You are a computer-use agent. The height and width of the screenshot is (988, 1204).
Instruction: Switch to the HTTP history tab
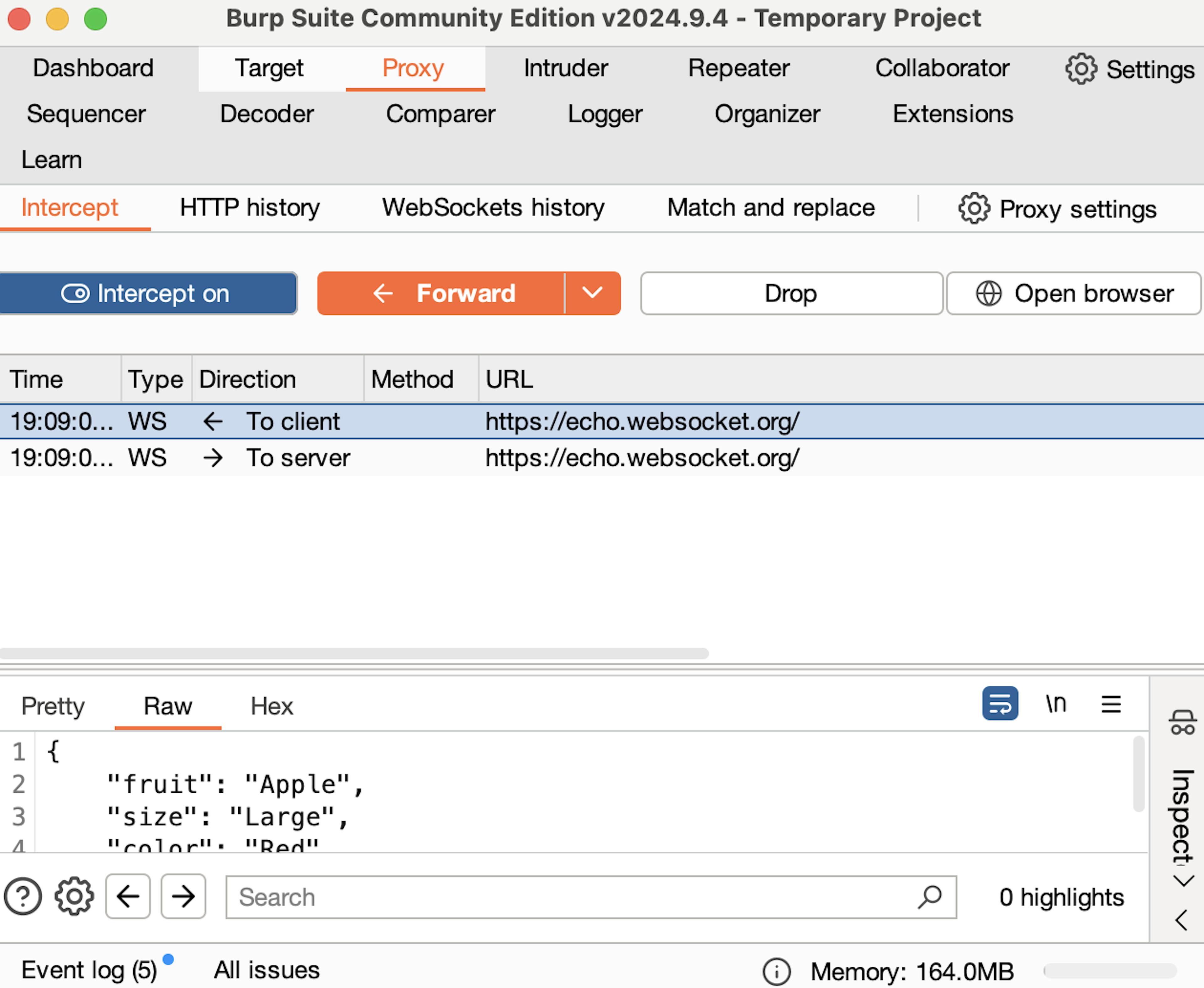pyautogui.click(x=249, y=208)
